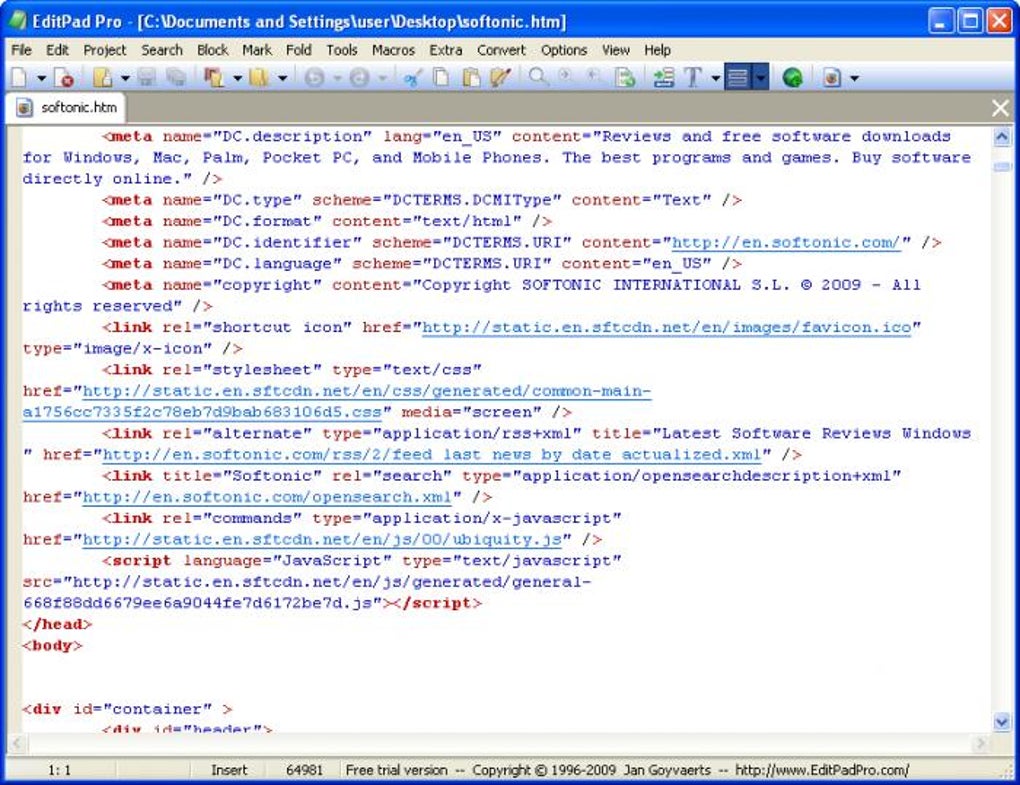Screen dimensions: 1020x785
Task: Expand the New file dropdown arrow
Action: [41, 79]
